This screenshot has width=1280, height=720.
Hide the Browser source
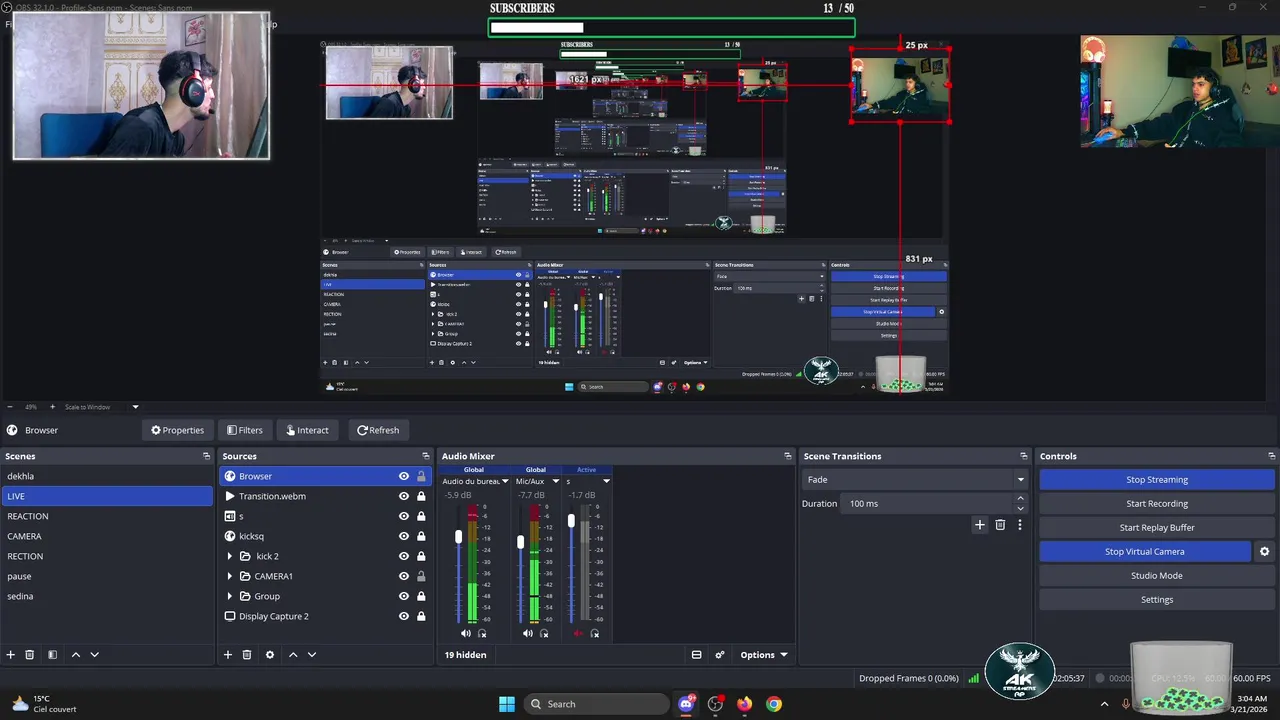(404, 476)
